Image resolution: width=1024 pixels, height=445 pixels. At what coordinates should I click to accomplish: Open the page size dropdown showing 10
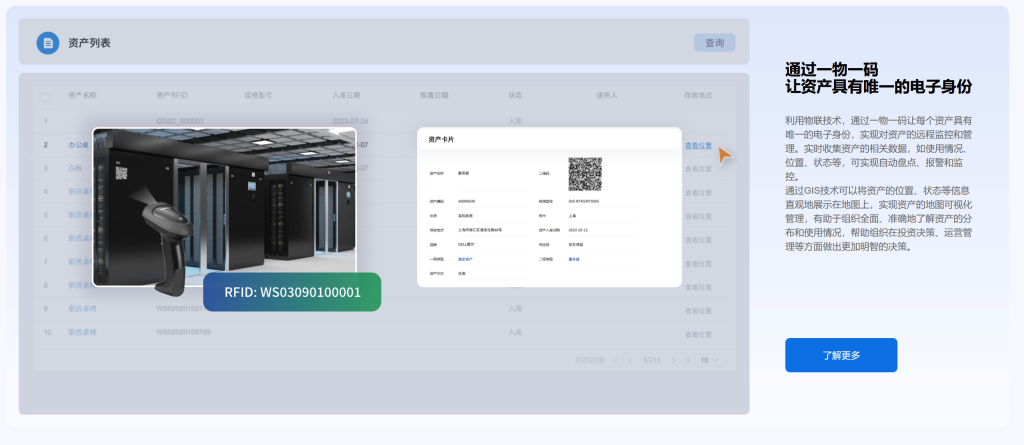[x=708, y=360]
